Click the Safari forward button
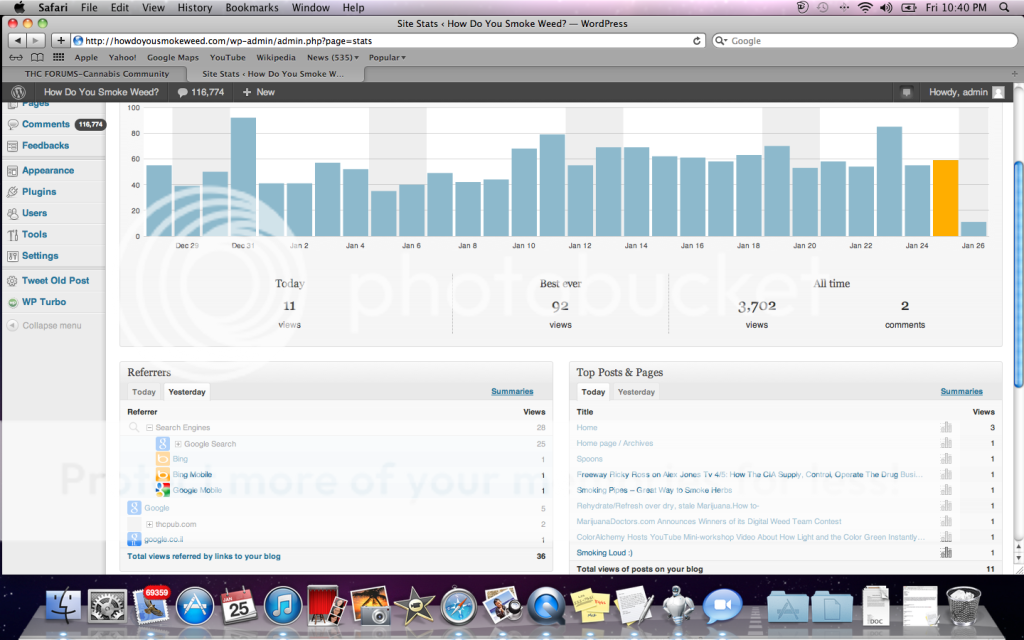1024x640 pixels. pos(36,40)
